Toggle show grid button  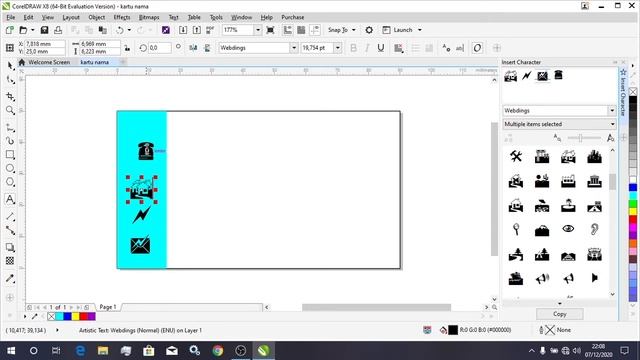301,30
